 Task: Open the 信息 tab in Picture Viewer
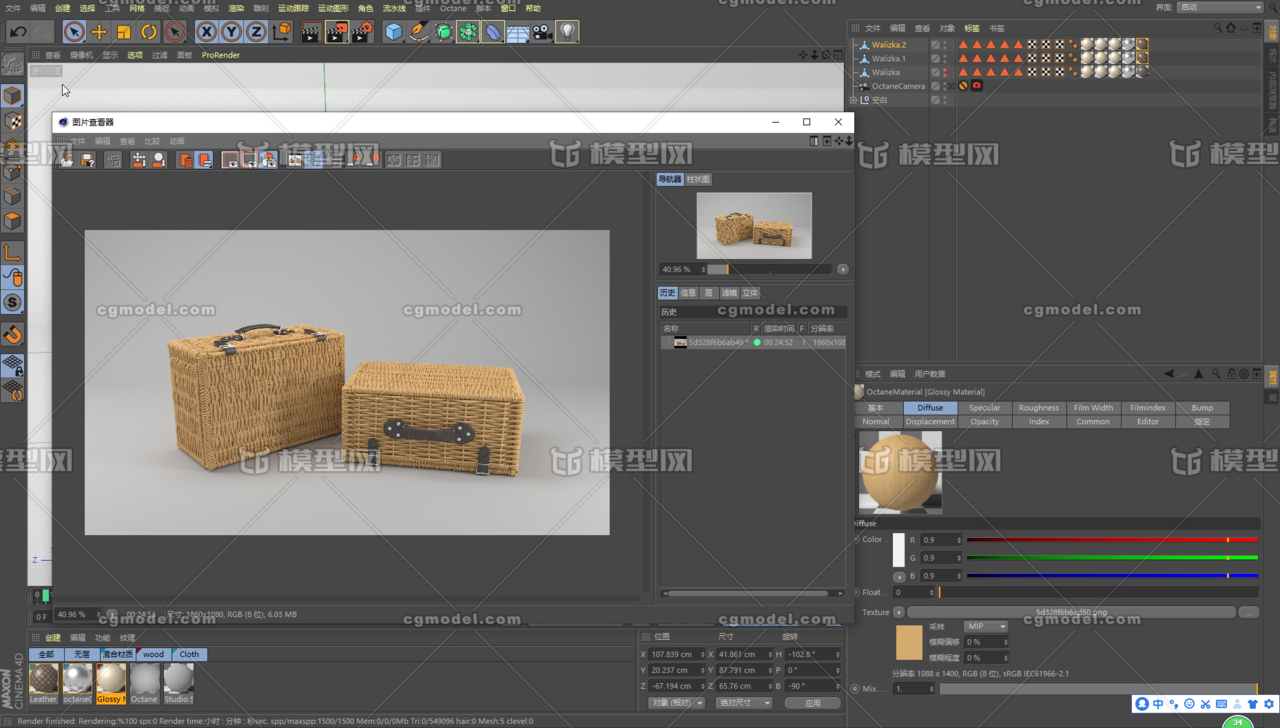689,293
